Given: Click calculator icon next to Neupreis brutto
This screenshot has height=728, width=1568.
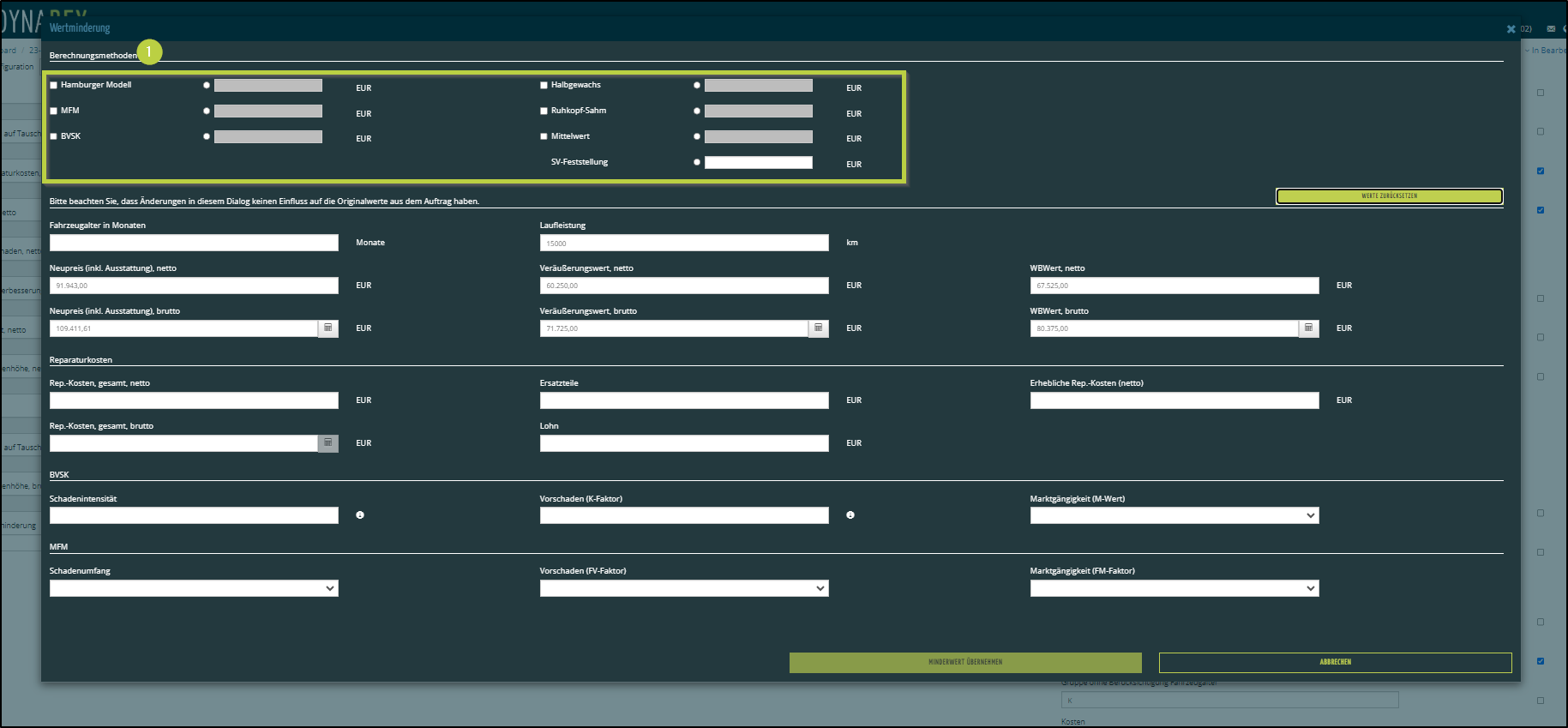Looking at the screenshot, I should click(327, 328).
